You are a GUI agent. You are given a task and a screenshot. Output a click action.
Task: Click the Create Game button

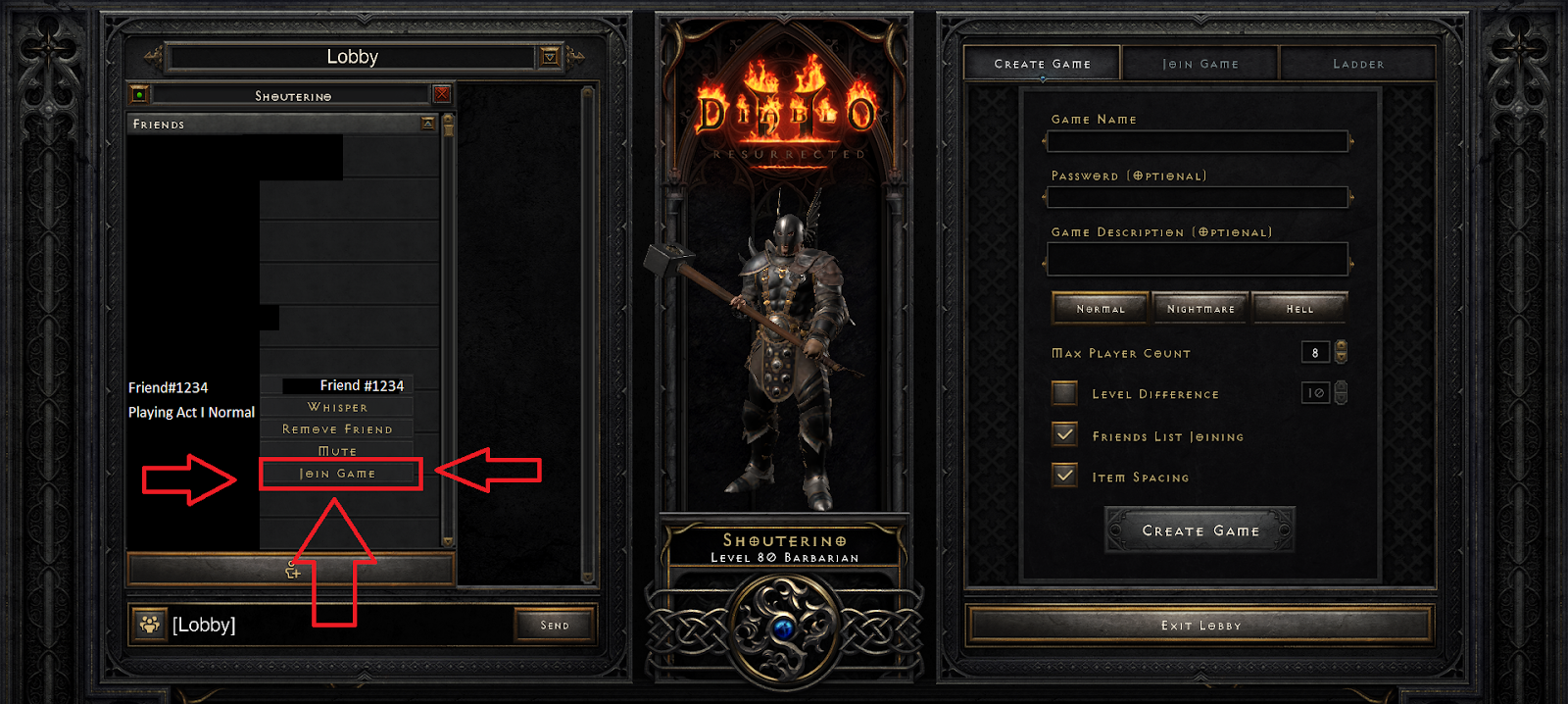coord(1200,530)
